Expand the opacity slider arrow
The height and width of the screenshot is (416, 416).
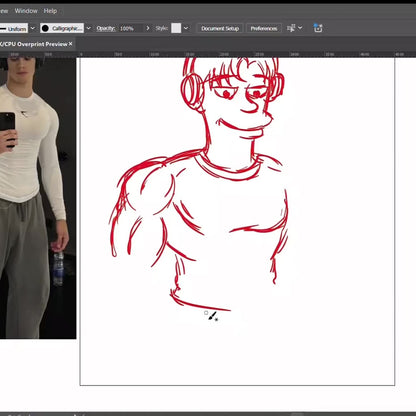(148, 28)
